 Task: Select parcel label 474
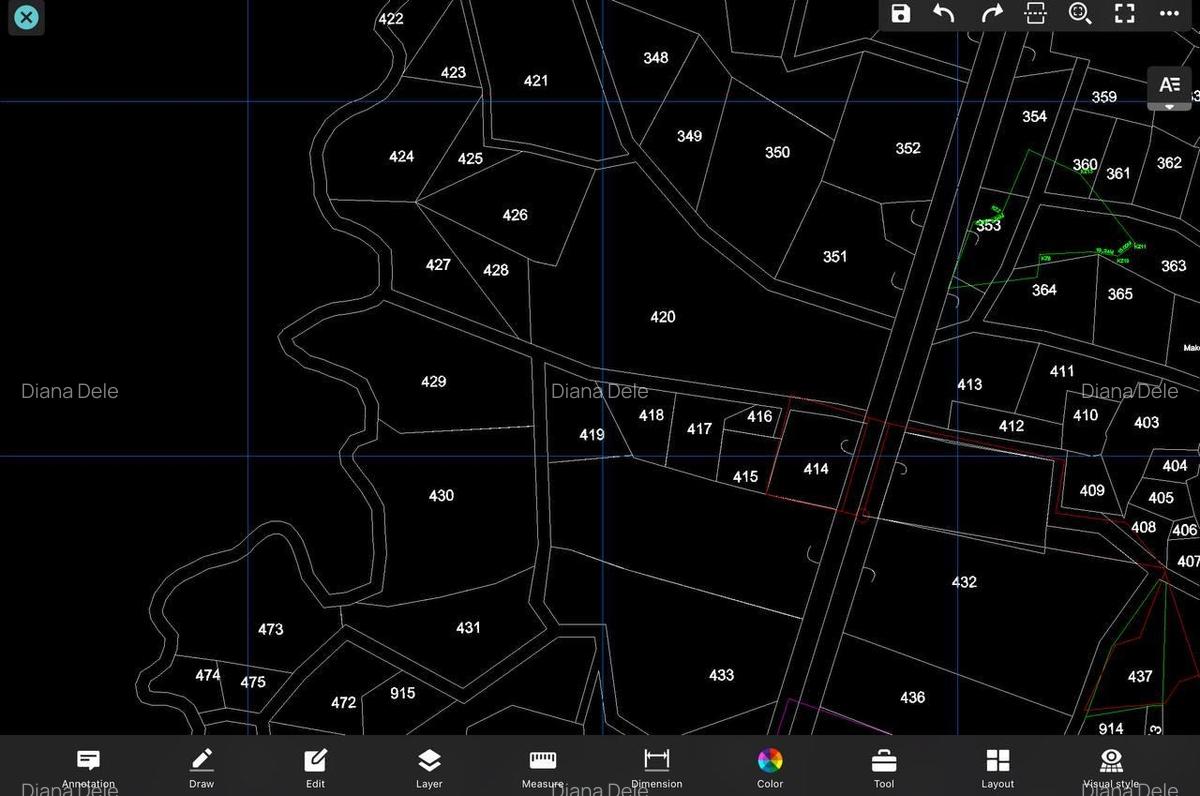click(x=208, y=676)
